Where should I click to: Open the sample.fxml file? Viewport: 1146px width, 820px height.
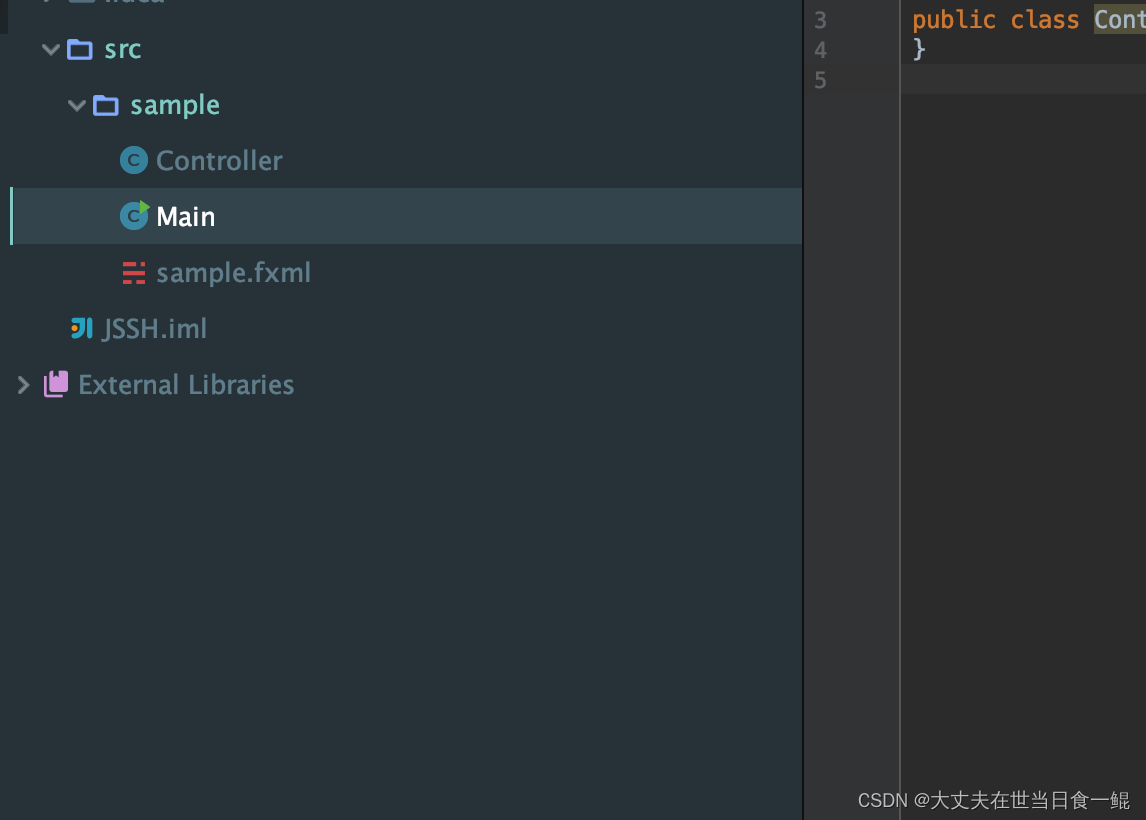[x=234, y=273]
